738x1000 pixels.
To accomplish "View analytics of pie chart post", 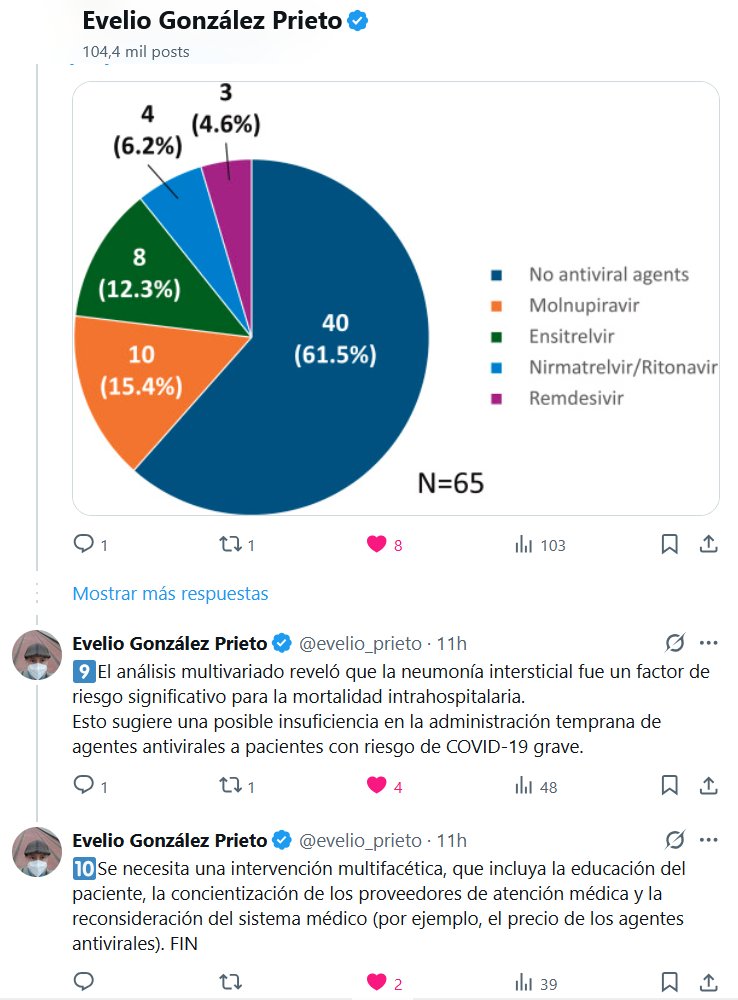I will click(x=523, y=544).
